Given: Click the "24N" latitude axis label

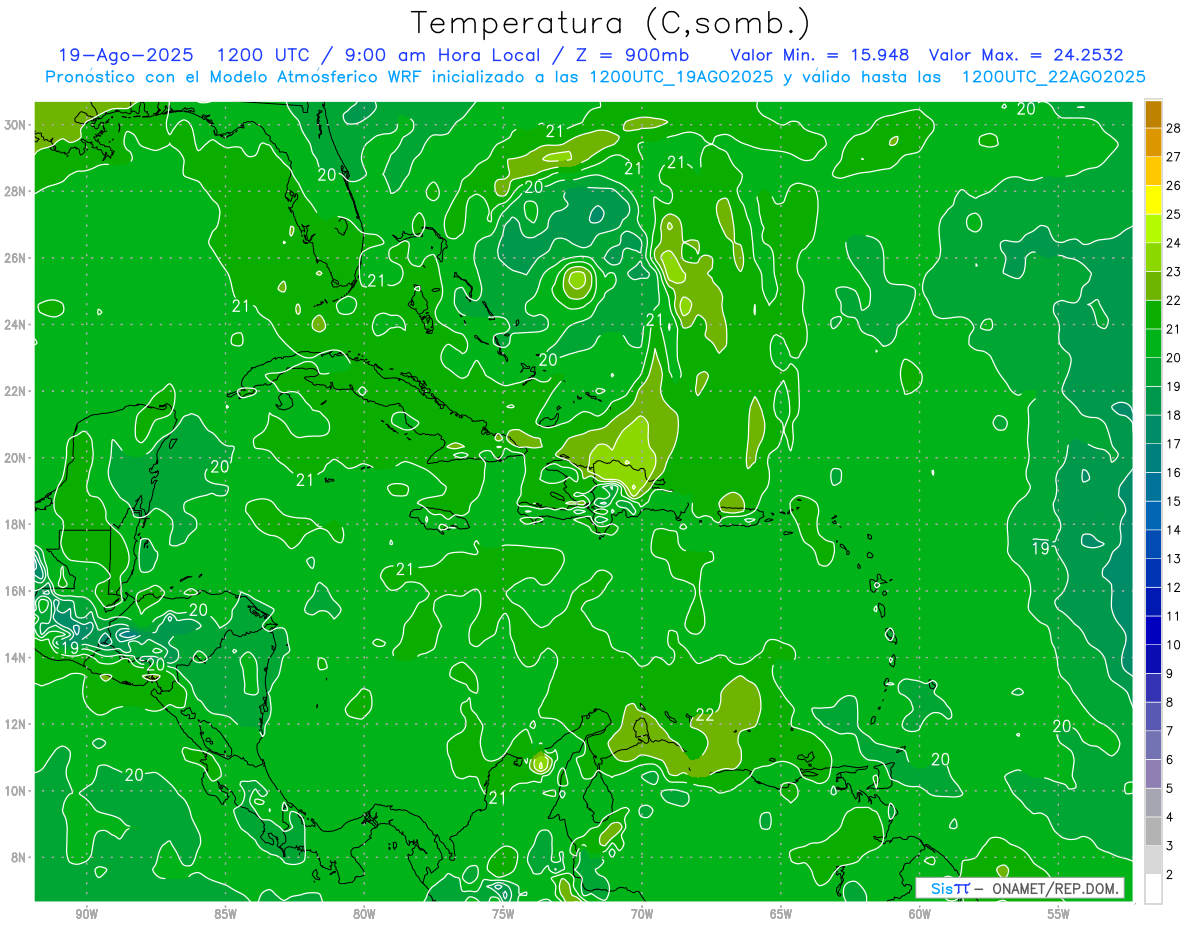Looking at the screenshot, I should click(17, 325).
